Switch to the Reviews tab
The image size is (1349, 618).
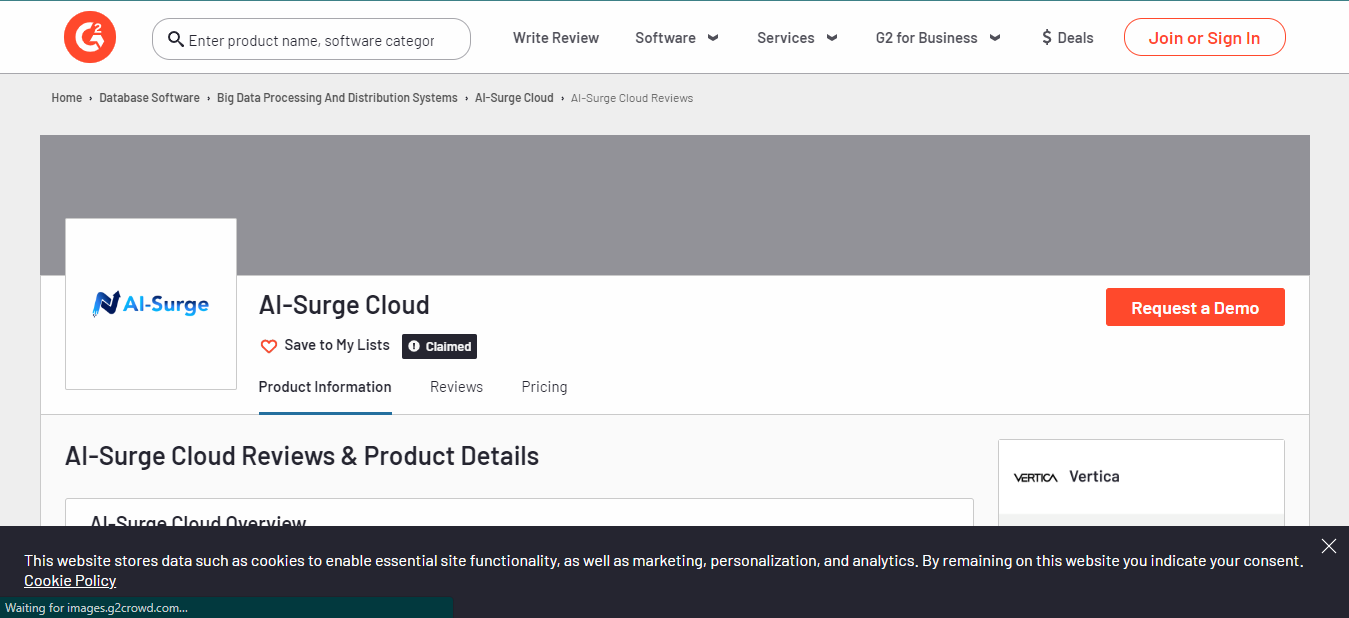coord(456,387)
